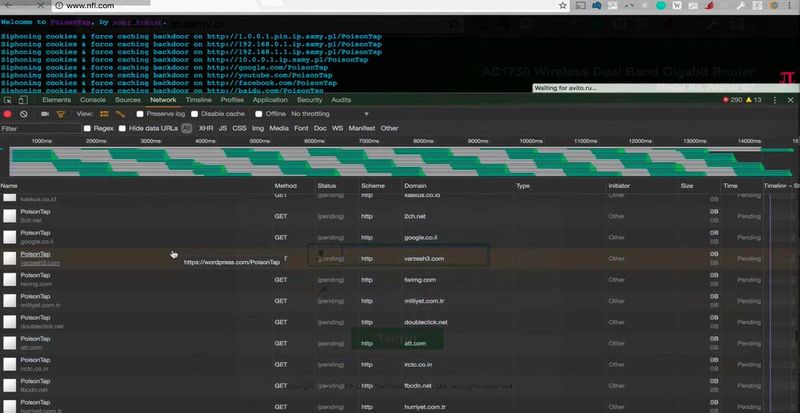
Task: Switch to the Timeline tab
Action: 198,100
